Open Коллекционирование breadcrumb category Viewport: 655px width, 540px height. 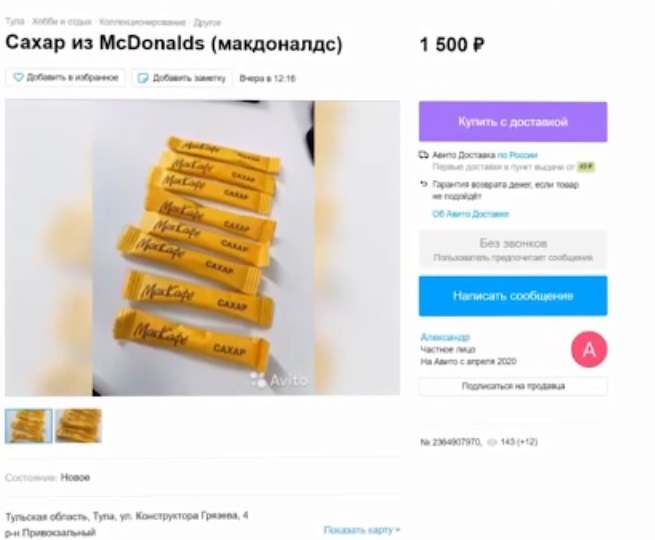coord(142,22)
